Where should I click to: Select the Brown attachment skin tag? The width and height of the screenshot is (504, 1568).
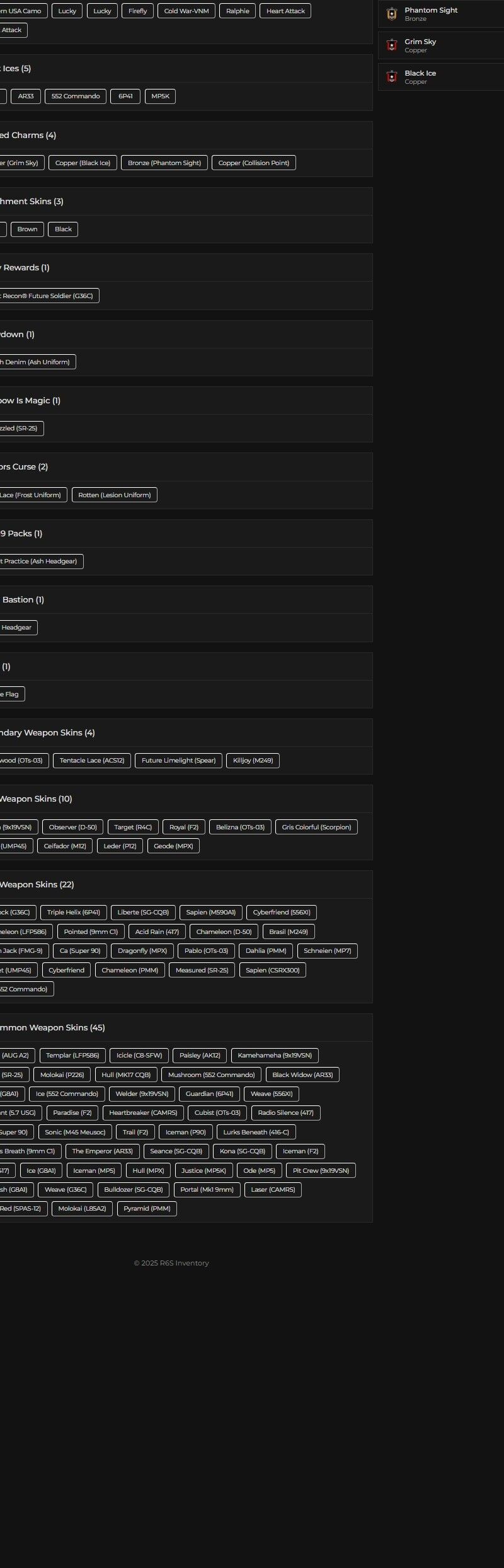tap(27, 229)
